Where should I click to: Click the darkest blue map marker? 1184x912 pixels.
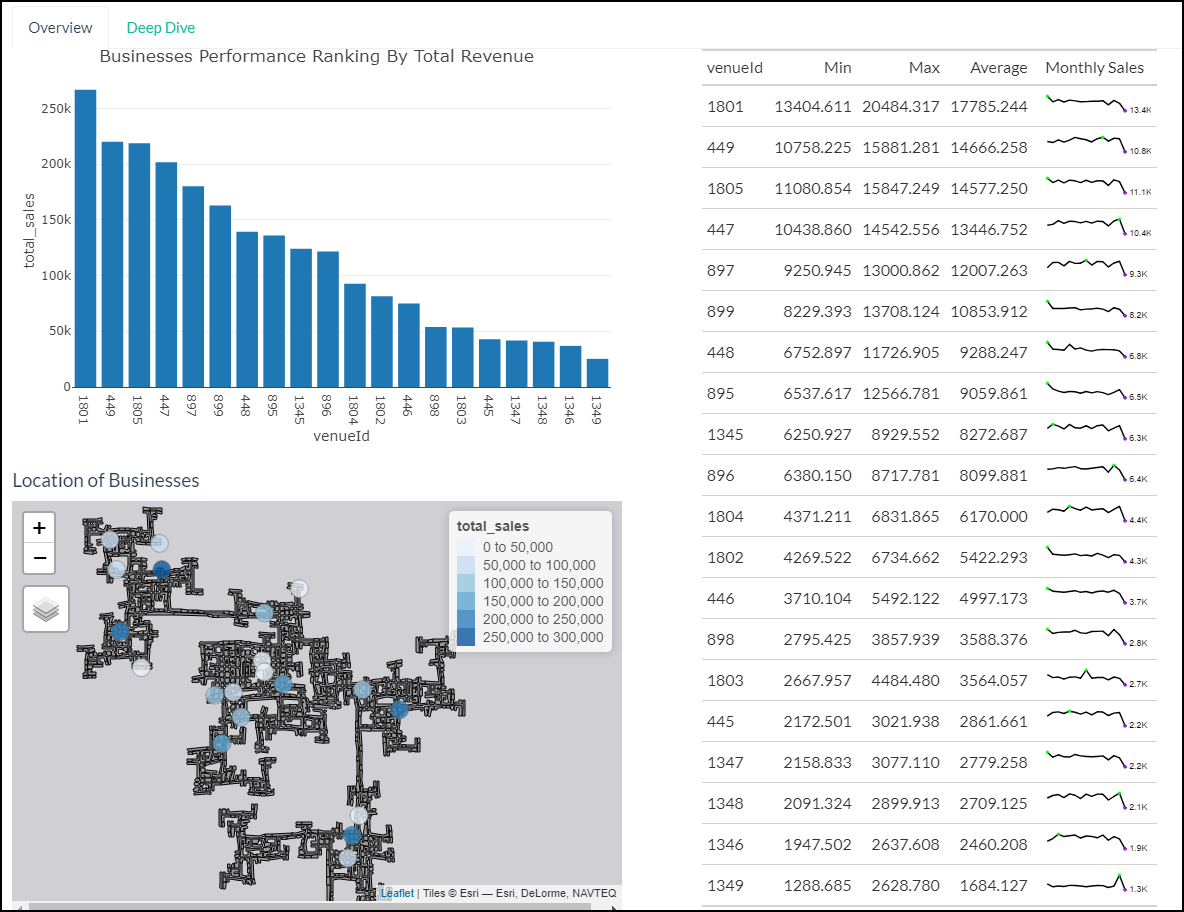[x=162, y=569]
